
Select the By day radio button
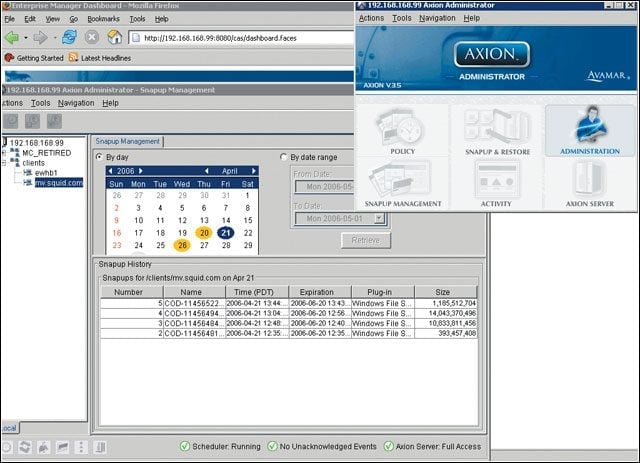coord(99,157)
